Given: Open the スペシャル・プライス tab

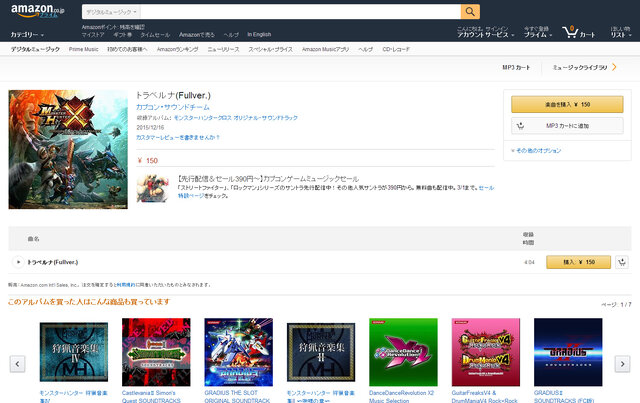Looking at the screenshot, I should pos(271,49).
